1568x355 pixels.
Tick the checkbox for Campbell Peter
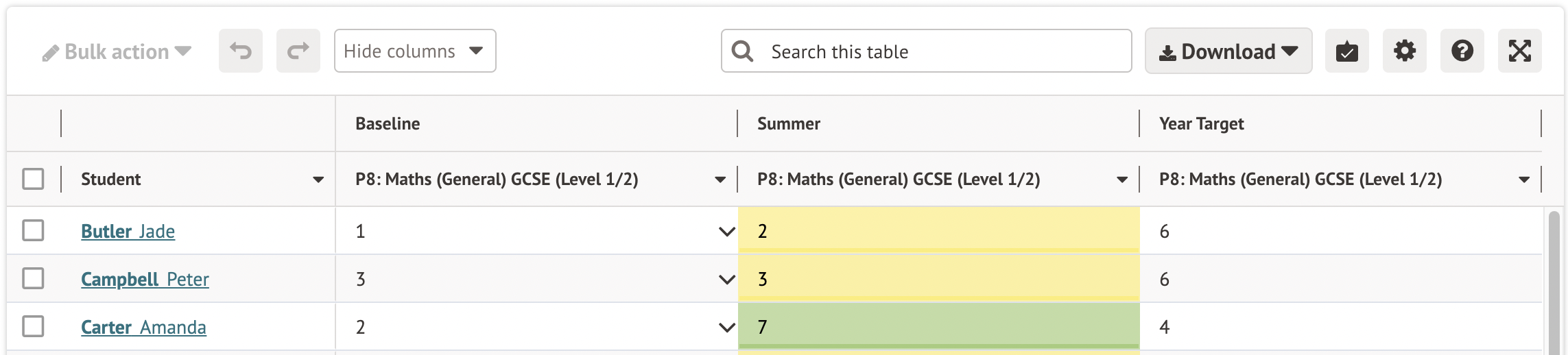pyautogui.click(x=33, y=278)
